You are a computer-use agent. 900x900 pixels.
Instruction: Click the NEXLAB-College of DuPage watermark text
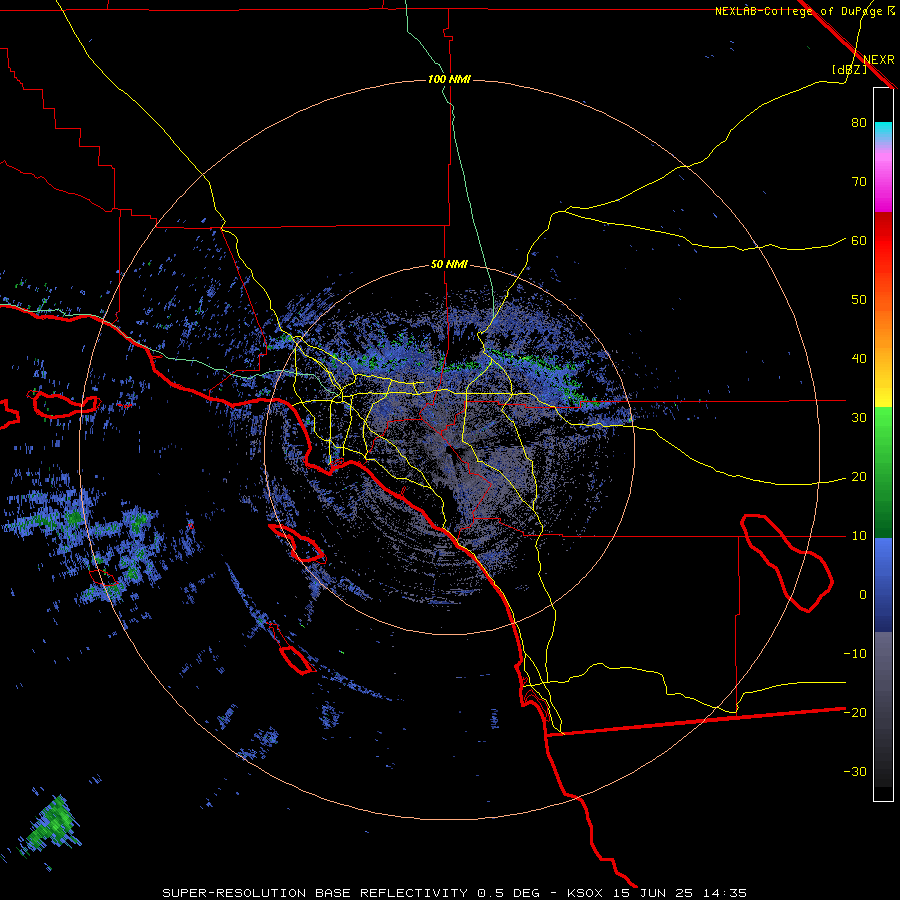(799, 11)
